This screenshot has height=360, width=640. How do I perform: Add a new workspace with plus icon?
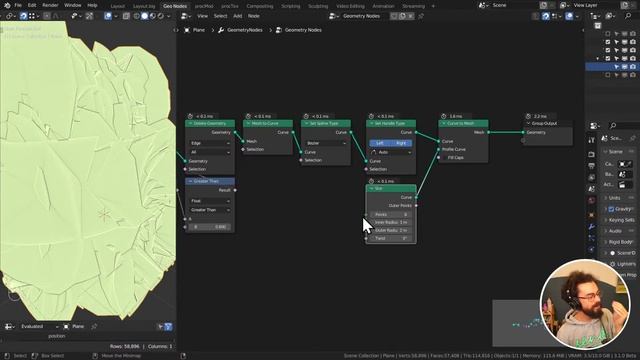[x=433, y=6]
